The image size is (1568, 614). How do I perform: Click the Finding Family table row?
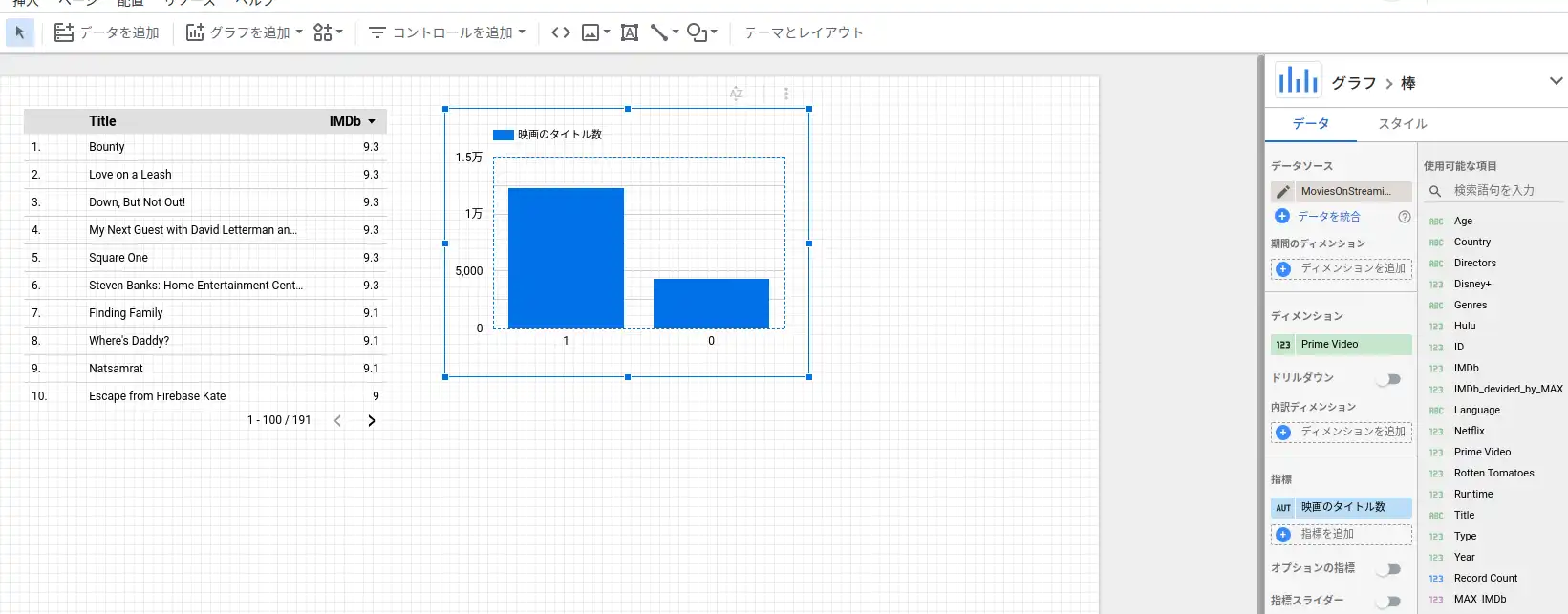(x=205, y=313)
